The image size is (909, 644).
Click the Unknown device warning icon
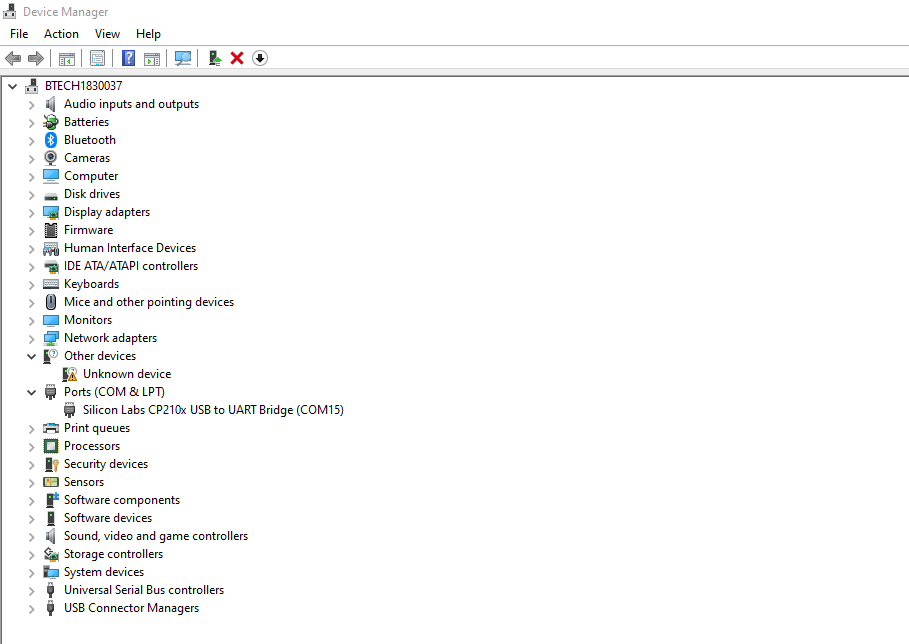[70, 374]
